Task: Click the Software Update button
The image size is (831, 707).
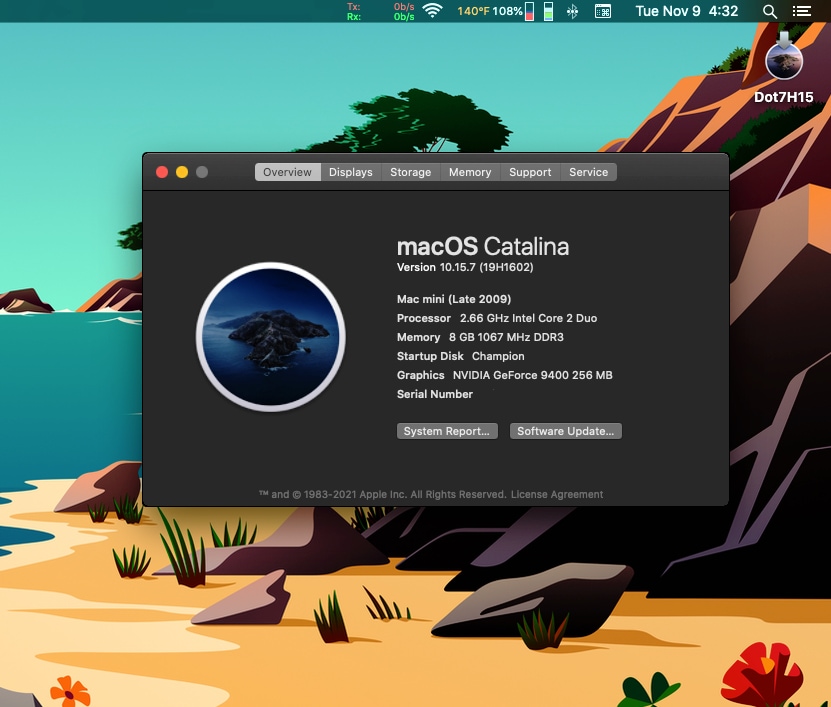Action: point(566,431)
